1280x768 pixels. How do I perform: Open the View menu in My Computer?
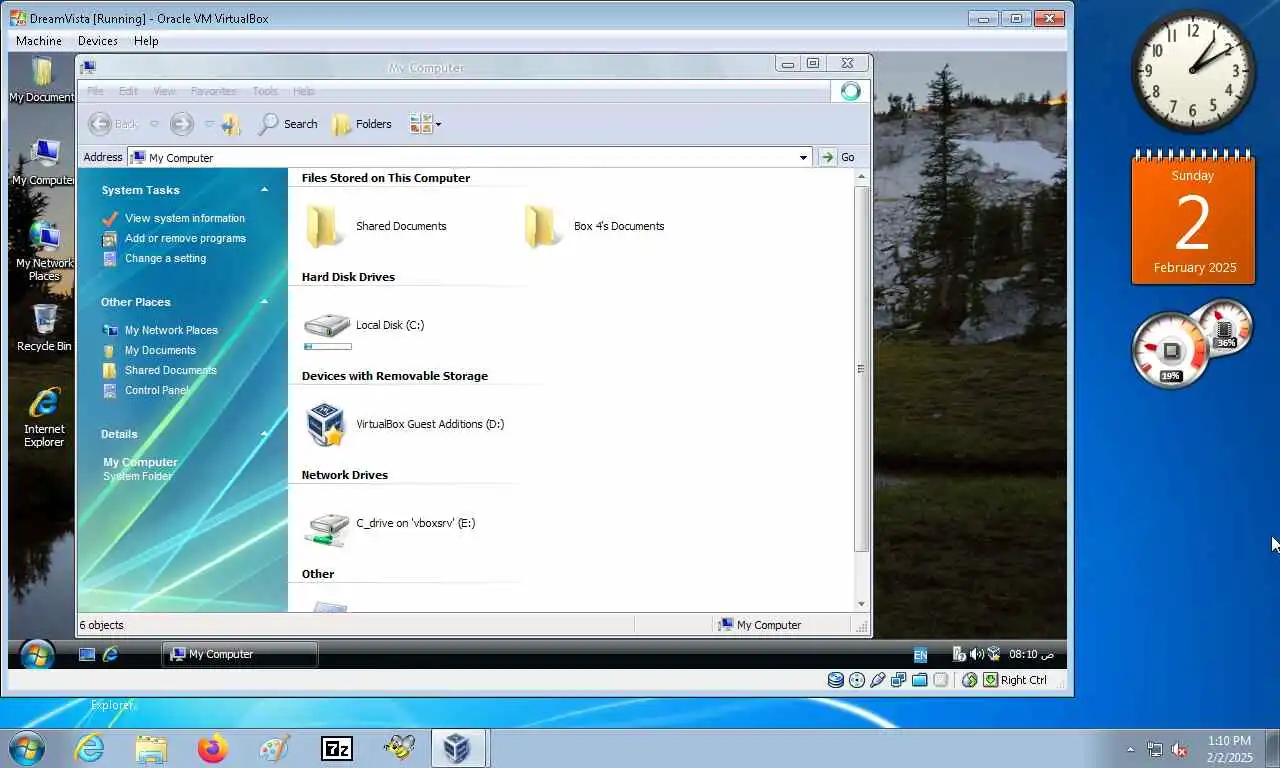point(164,91)
